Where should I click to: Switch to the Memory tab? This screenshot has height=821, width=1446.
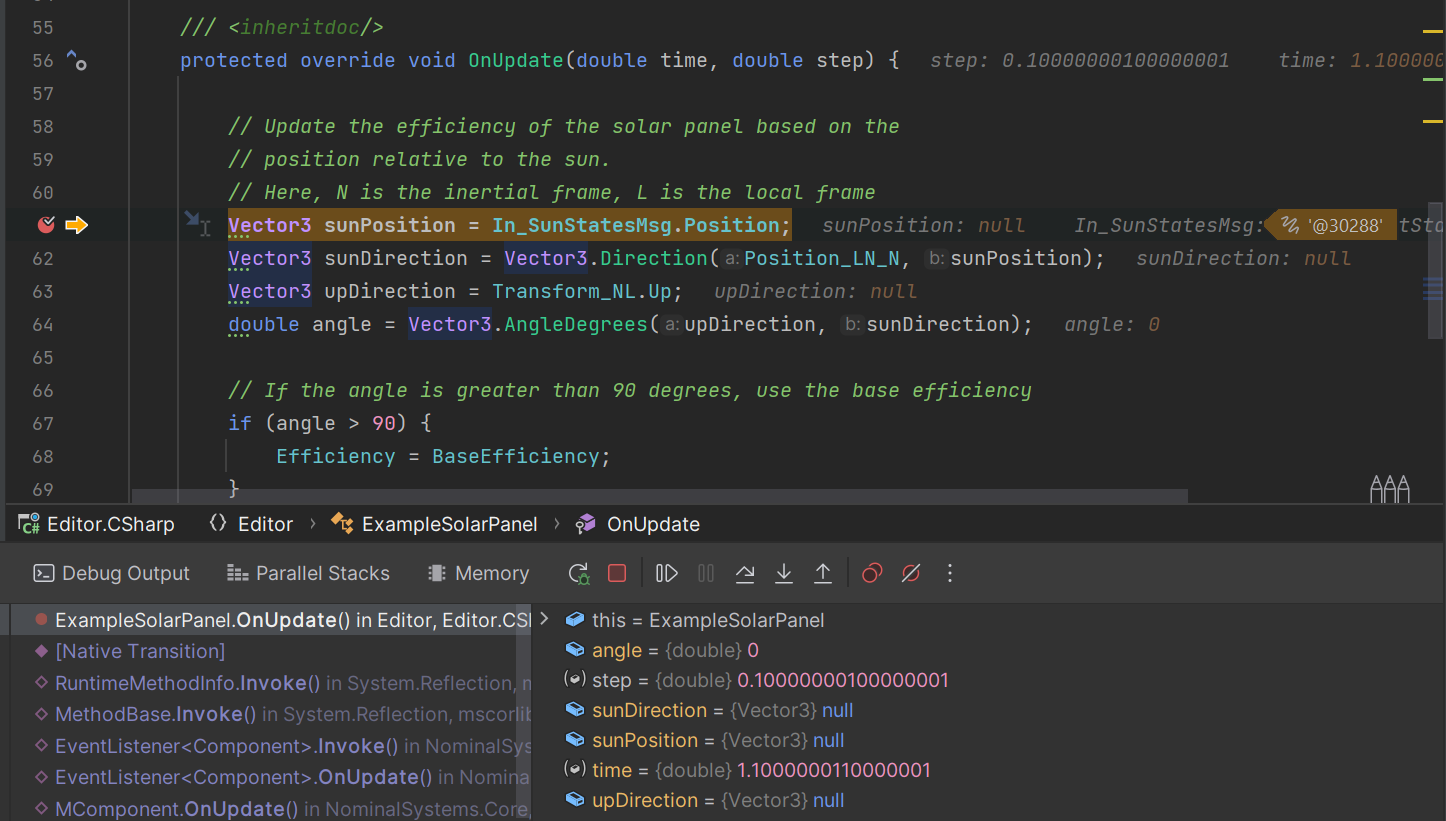pyautogui.click(x=478, y=573)
